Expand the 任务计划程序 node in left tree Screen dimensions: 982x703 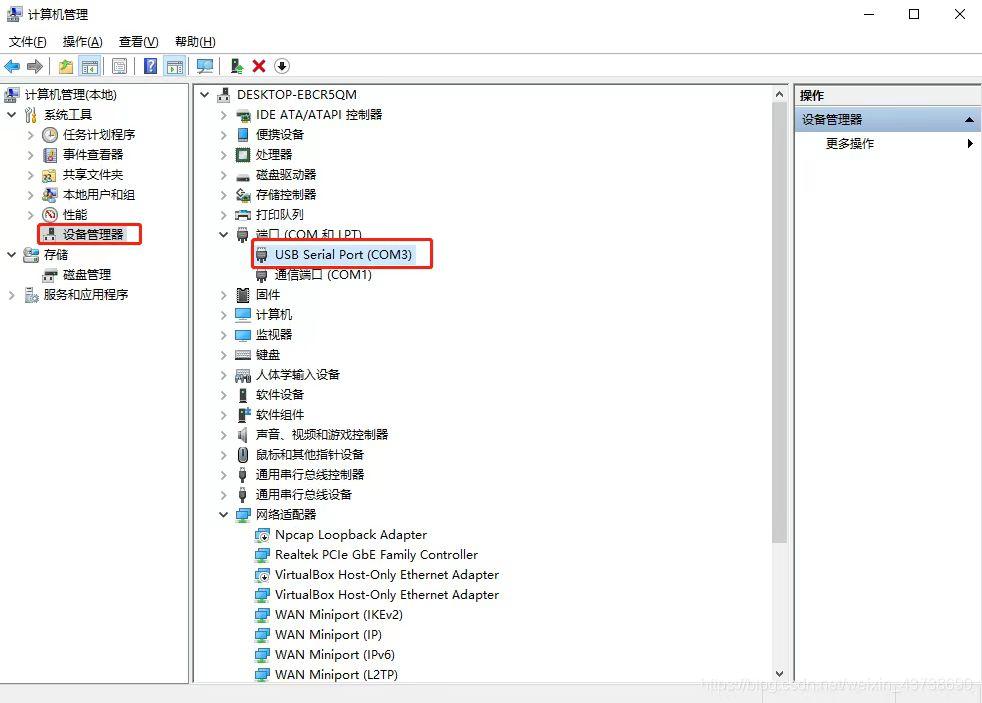click(x=31, y=135)
